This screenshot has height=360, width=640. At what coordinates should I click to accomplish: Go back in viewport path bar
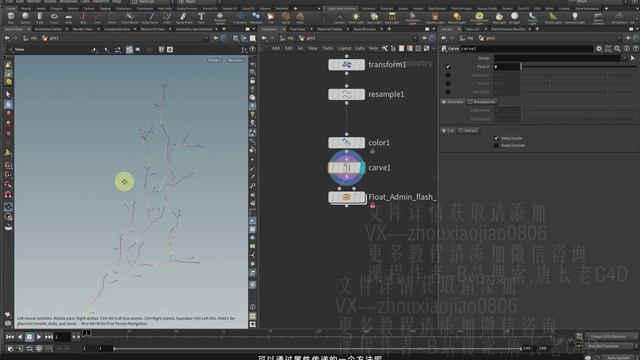7,38
